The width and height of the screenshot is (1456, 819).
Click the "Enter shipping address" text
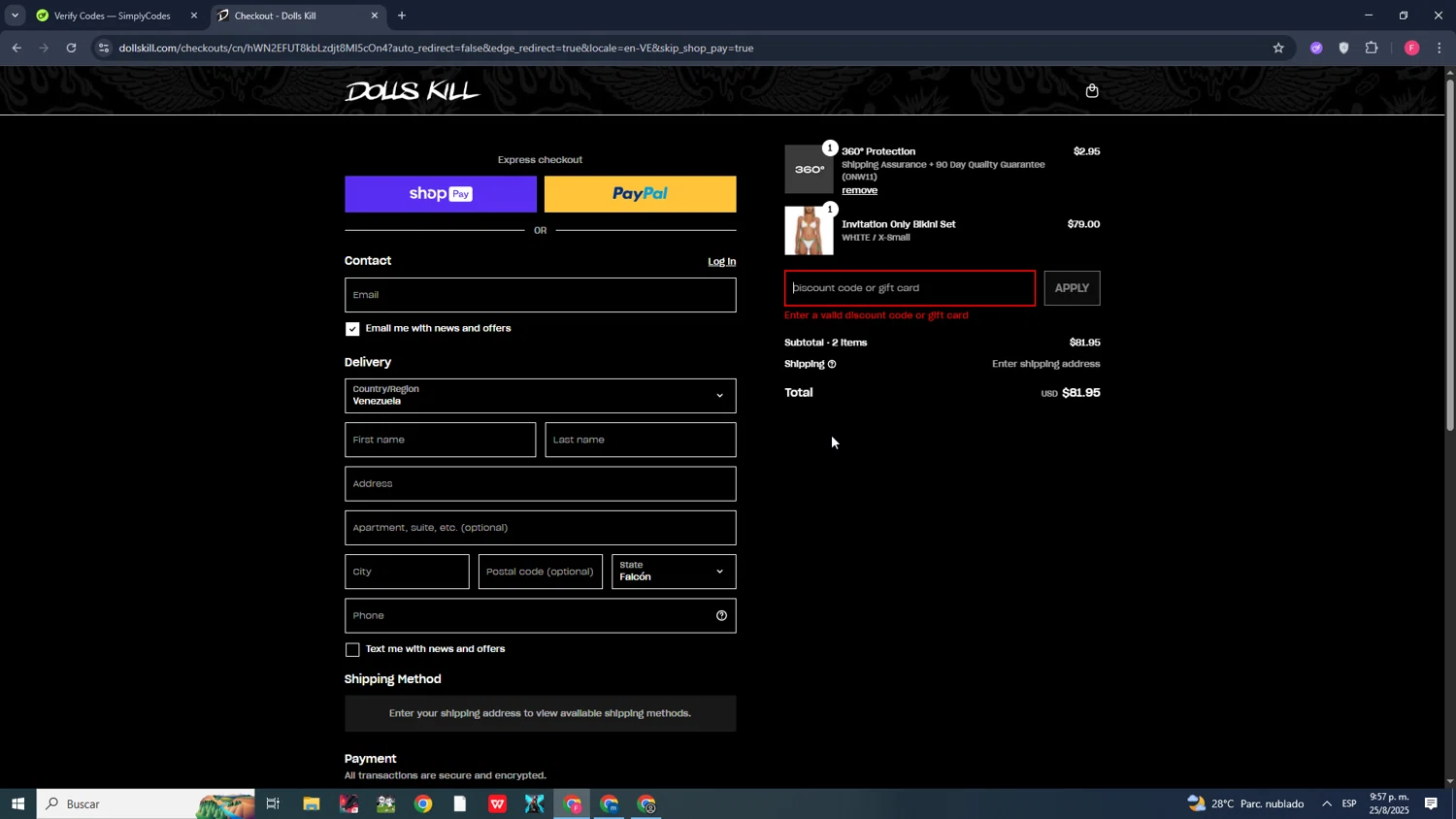tap(1045, 364)
